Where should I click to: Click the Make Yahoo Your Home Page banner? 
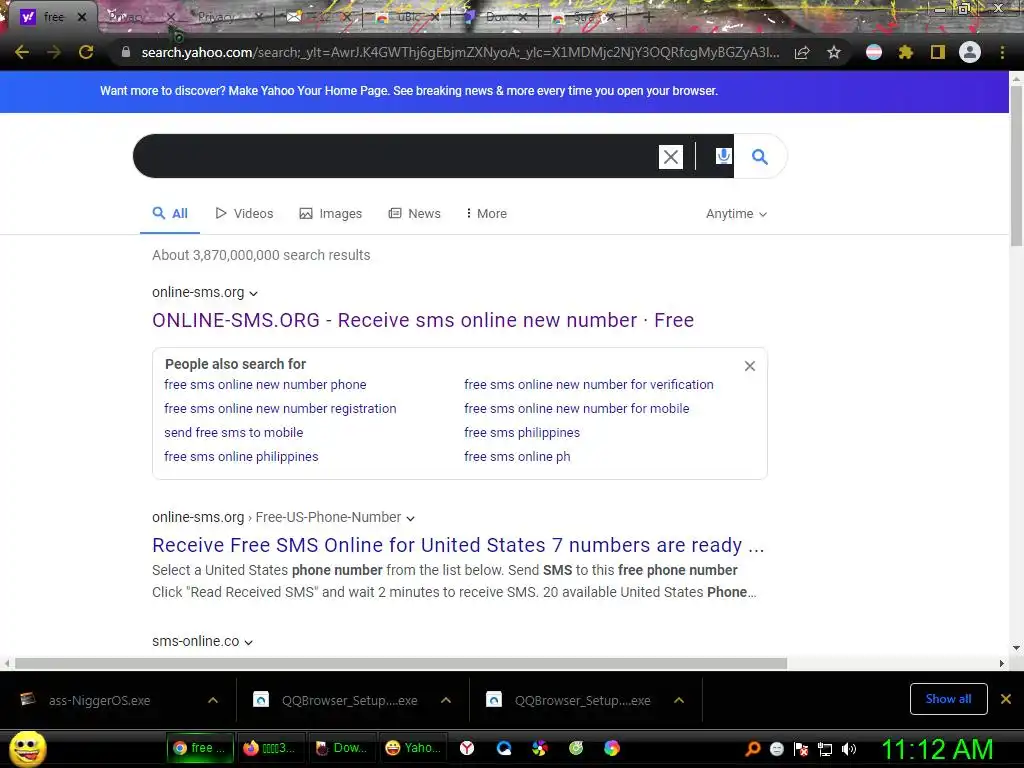pos(409,91)
